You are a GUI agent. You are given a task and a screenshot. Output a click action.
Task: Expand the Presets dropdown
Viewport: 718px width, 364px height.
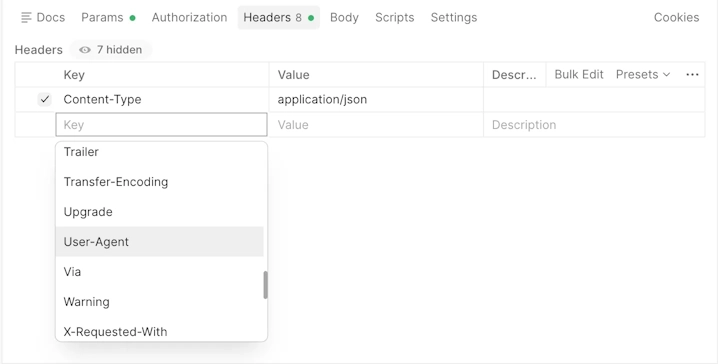(x=643, y=75)
